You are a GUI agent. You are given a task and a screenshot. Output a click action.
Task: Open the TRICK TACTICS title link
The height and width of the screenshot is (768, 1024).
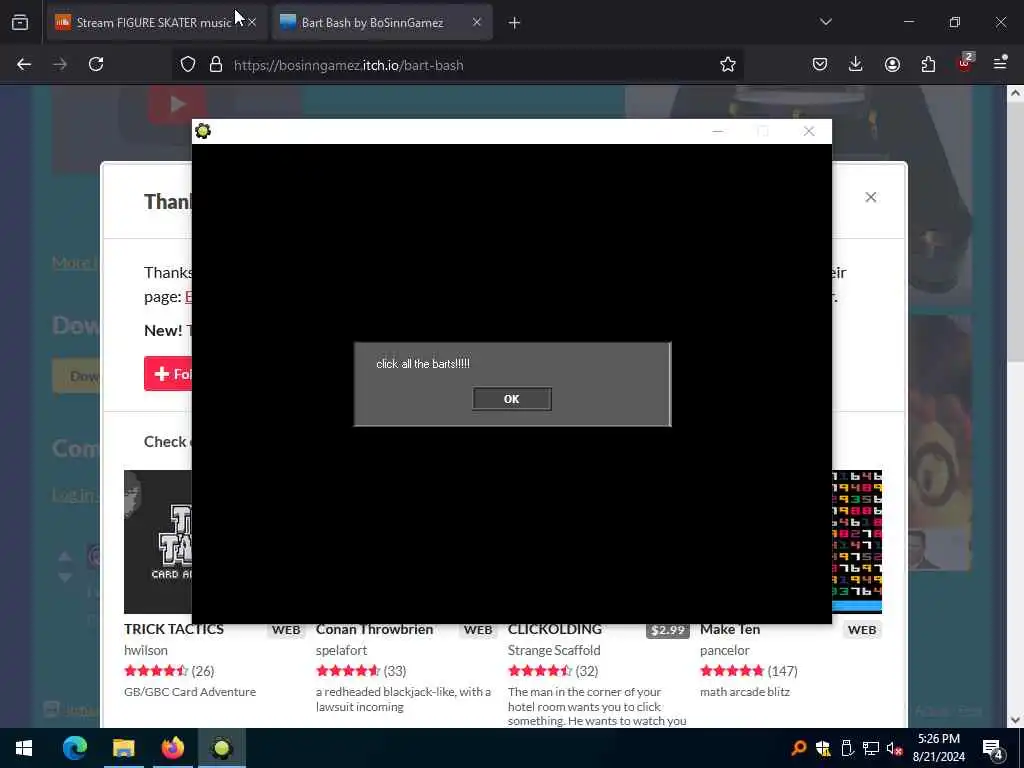[x=174, y=630]
